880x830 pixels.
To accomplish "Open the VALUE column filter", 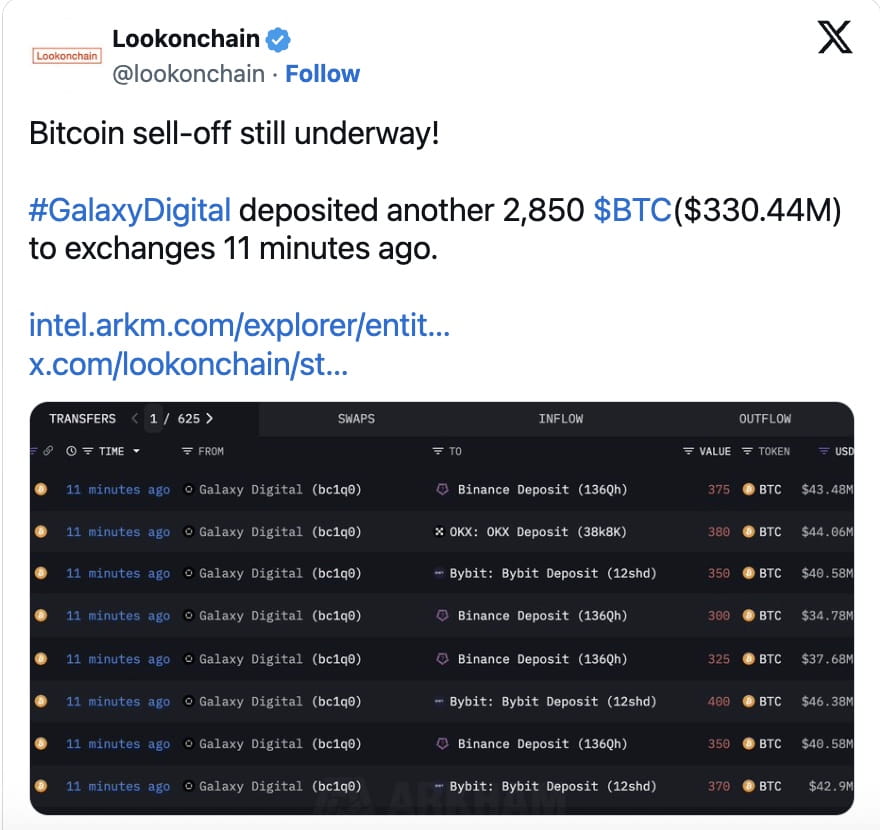I will pos(688,451).
